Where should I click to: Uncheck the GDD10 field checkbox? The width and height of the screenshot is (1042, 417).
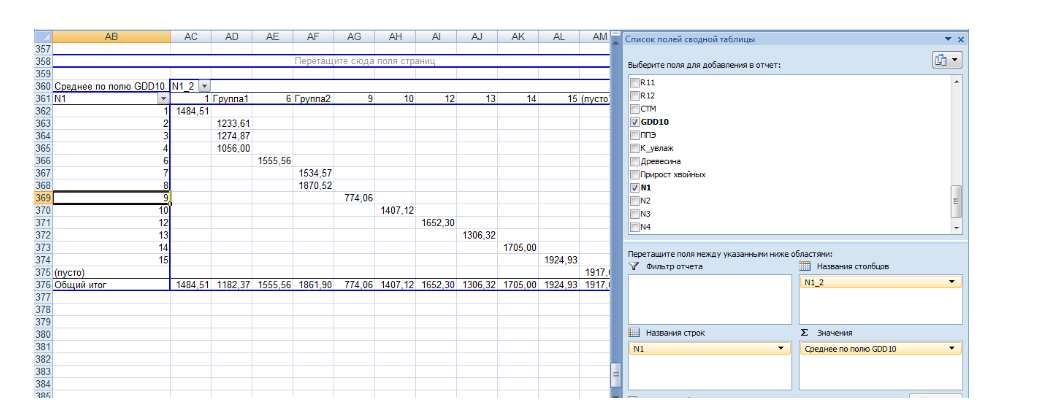coord(633,121)
